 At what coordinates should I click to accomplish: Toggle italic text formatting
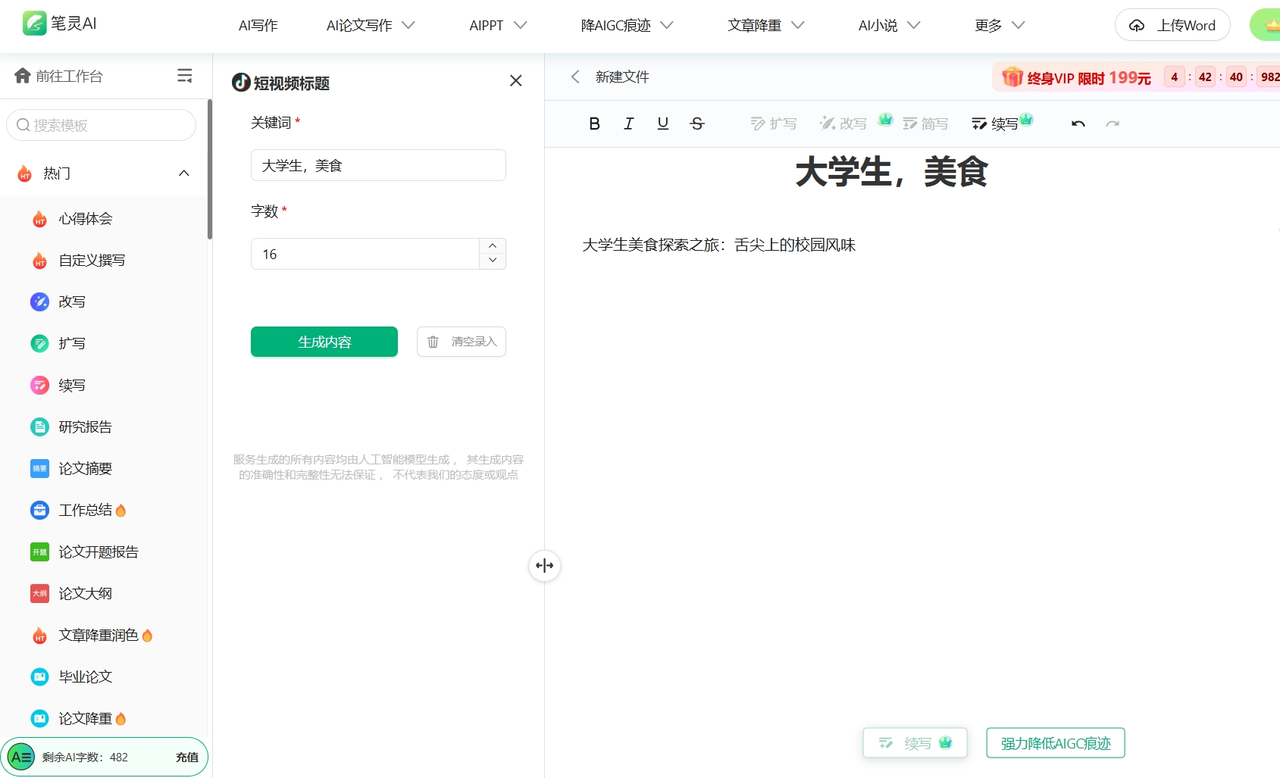(x=628, y=124)
